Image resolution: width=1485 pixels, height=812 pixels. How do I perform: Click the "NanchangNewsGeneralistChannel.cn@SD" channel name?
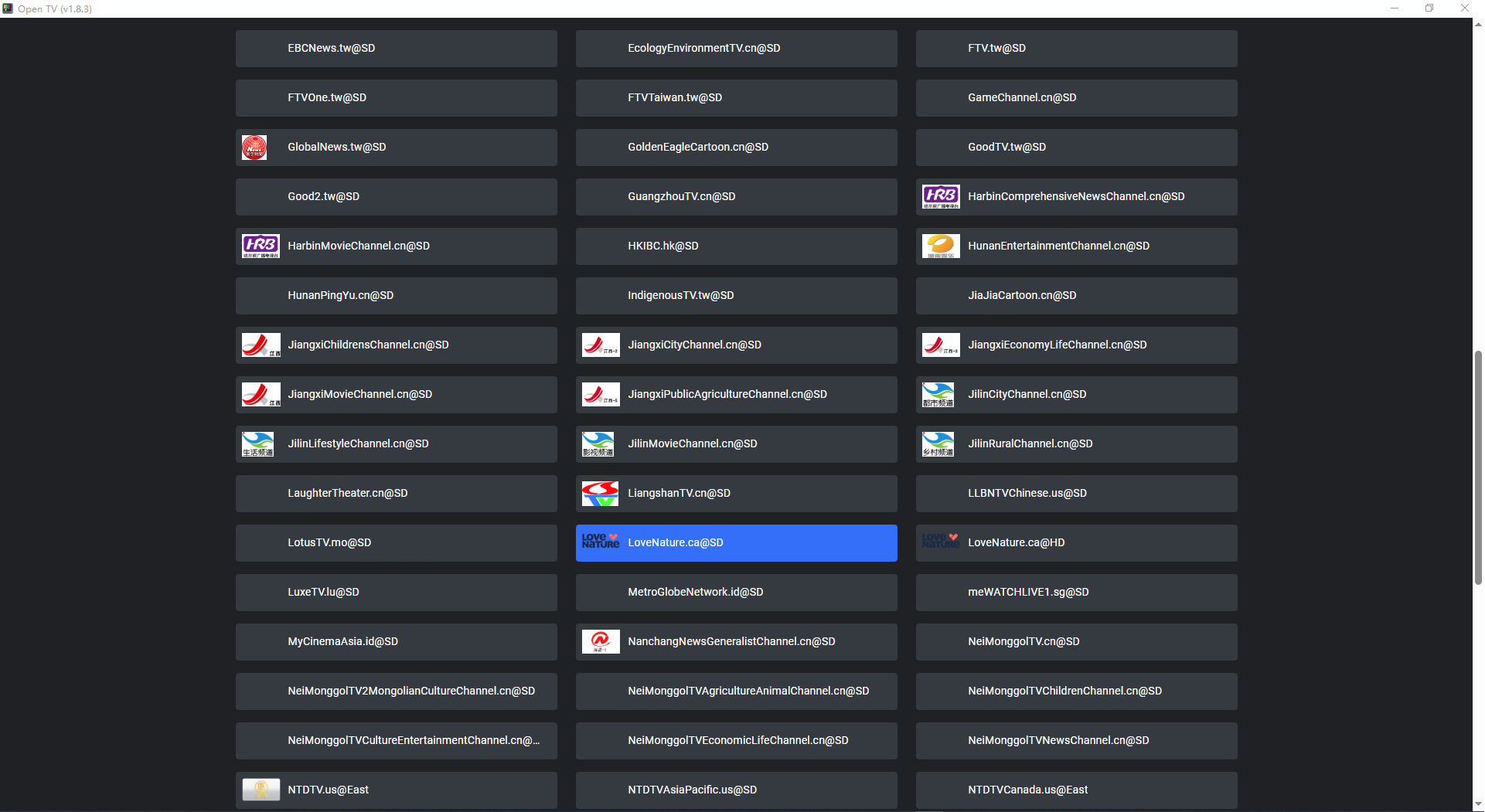point(731,642)
